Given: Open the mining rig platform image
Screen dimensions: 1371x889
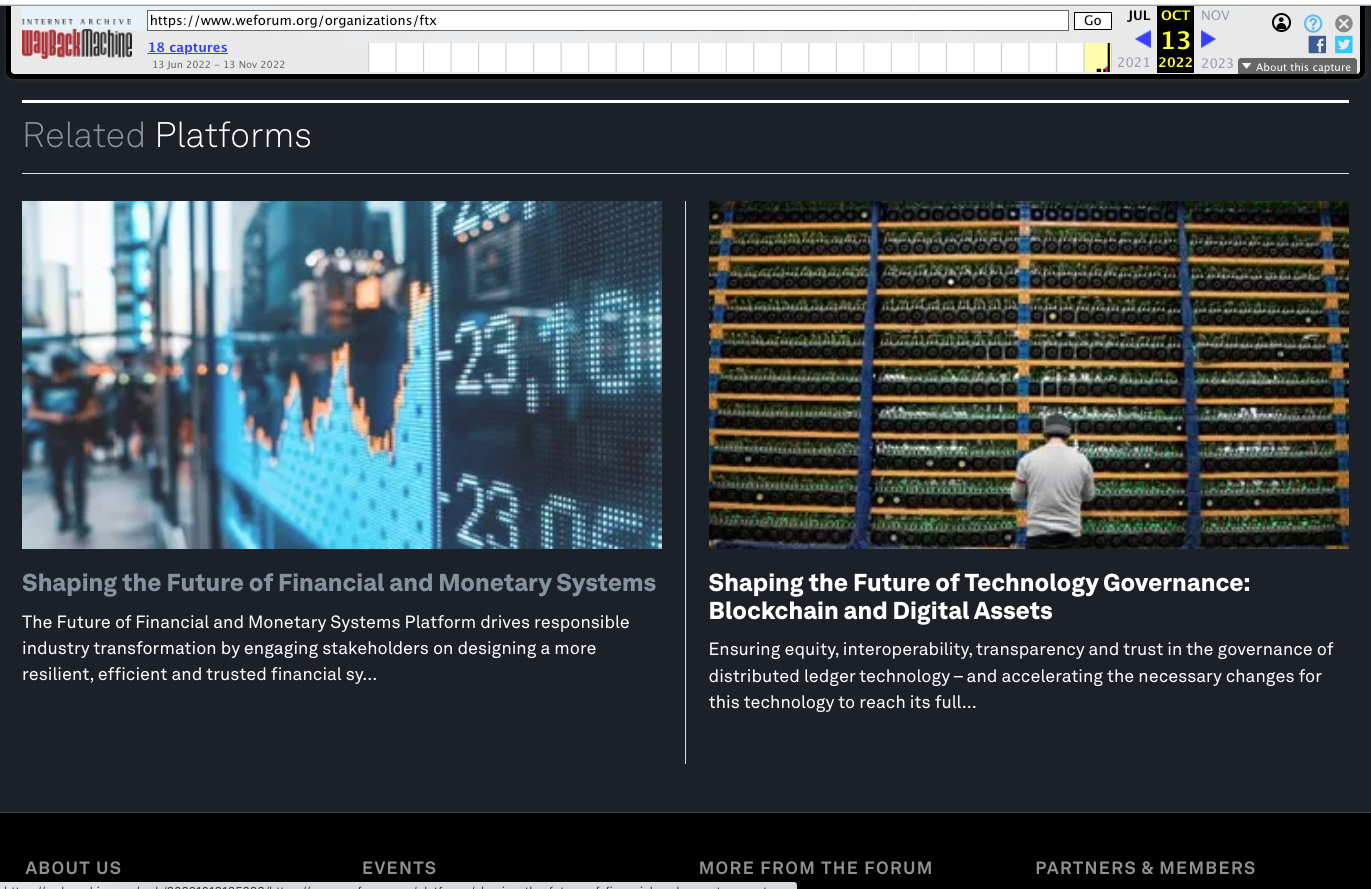Looking at the screenshot, I should (x=1029, y=375).
